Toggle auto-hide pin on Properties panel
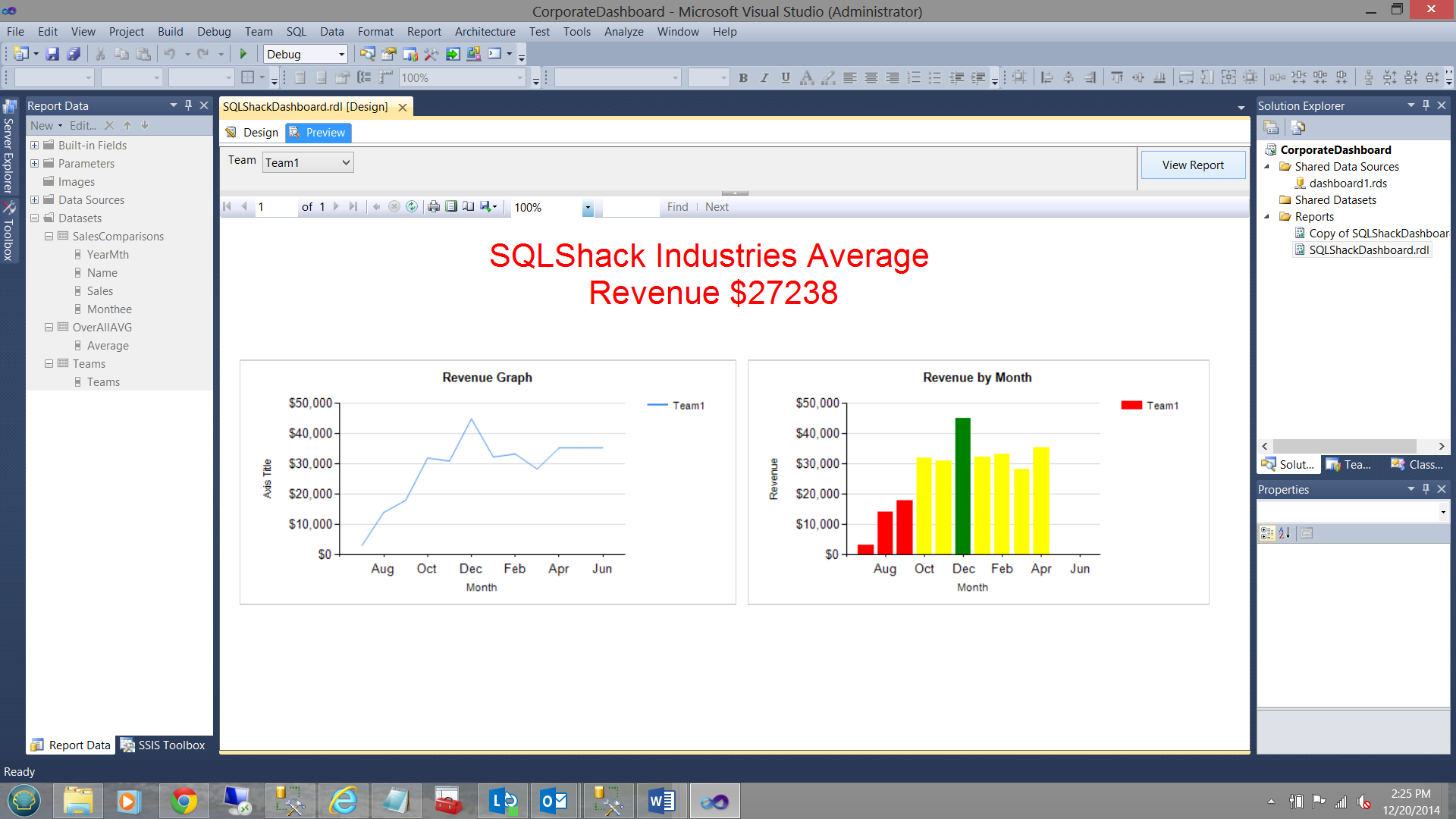The width and height of the screenshot is (1456, 819). [1426, 489]
